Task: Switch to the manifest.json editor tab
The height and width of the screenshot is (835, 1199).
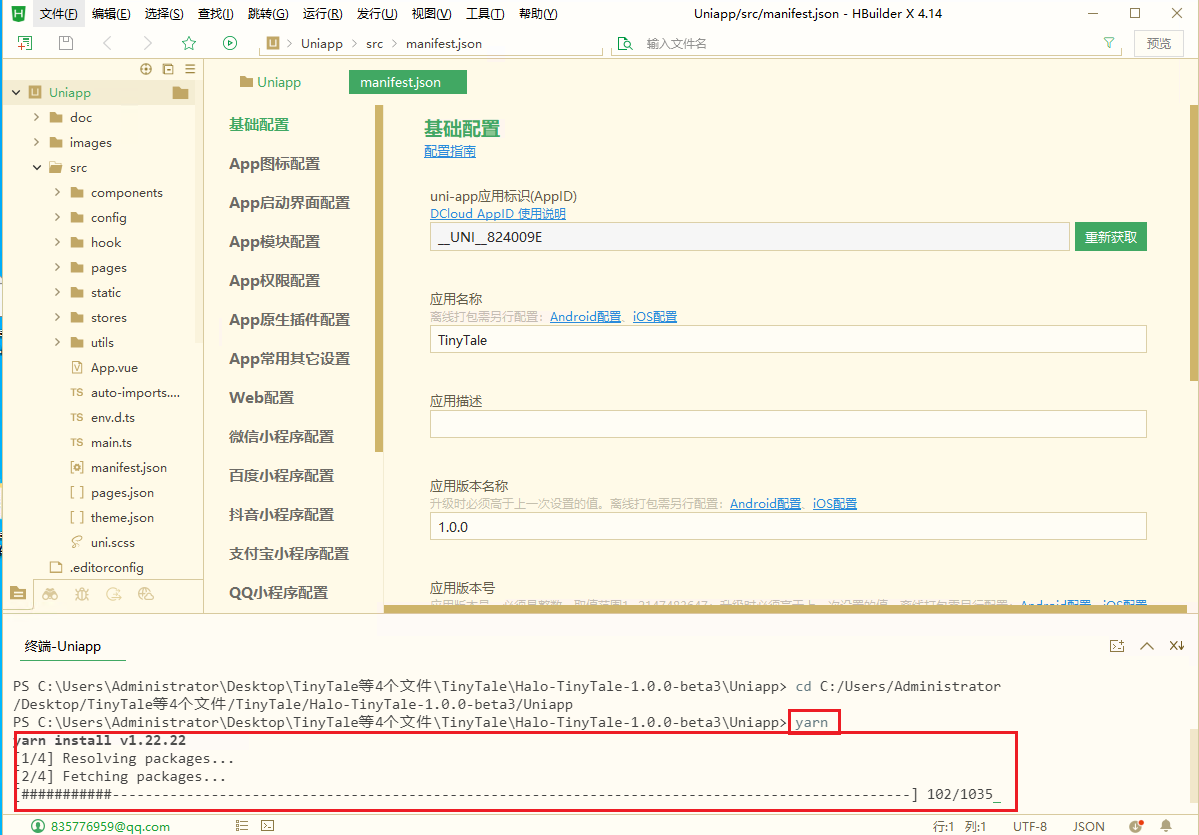Action: (x=408, y=82)
